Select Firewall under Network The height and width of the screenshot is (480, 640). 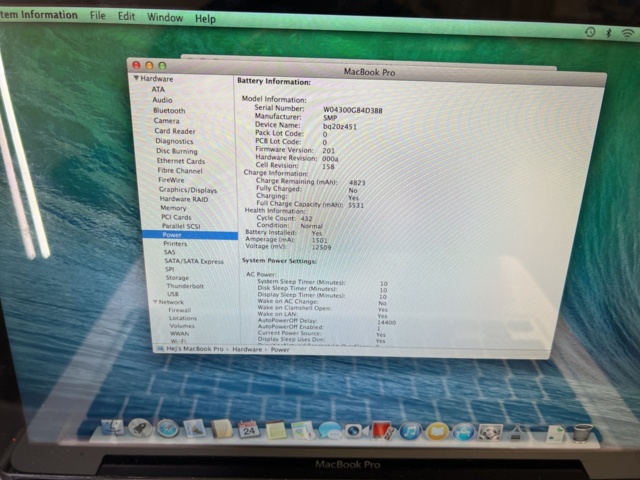coord(180,310)
